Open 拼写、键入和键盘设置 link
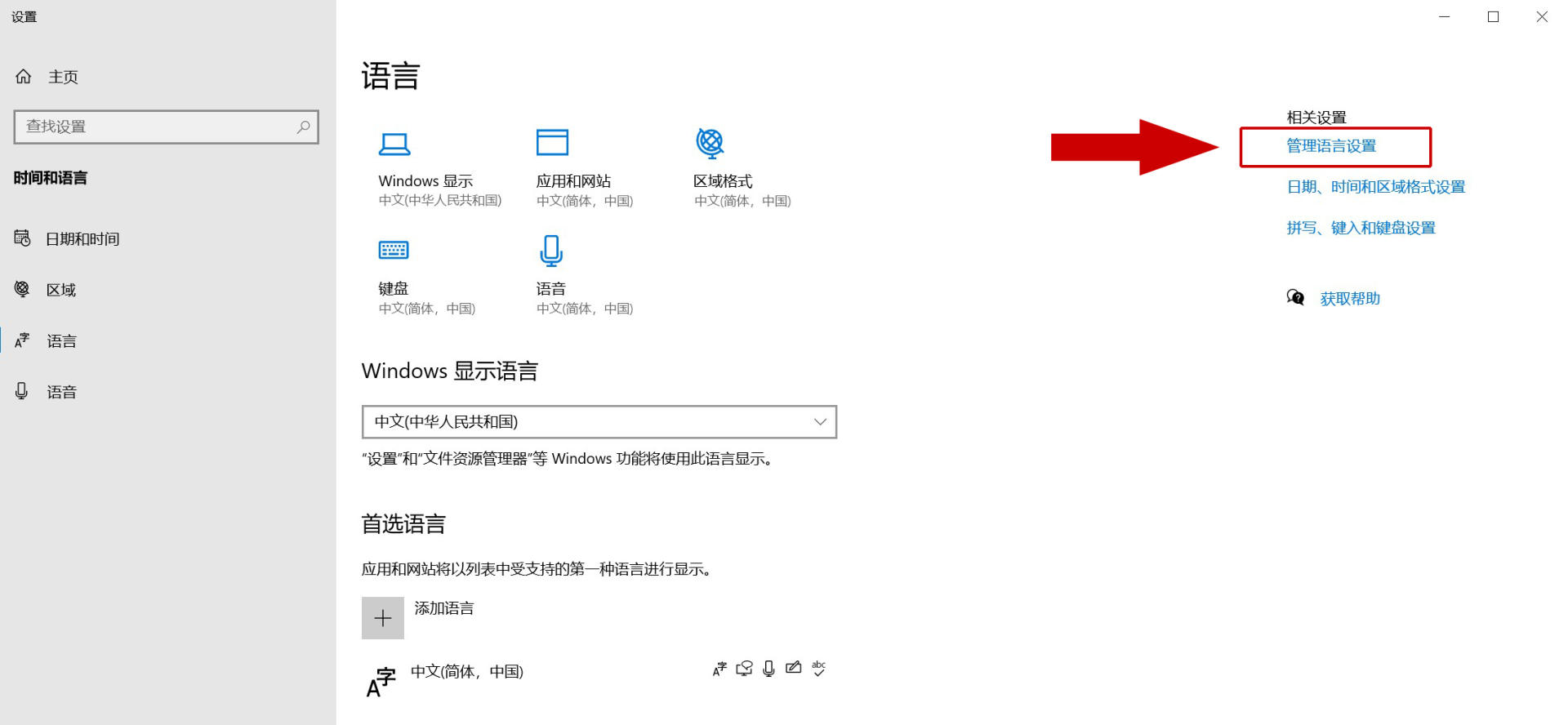The height and width of the screenshot is (725, 1568). 1361,228
